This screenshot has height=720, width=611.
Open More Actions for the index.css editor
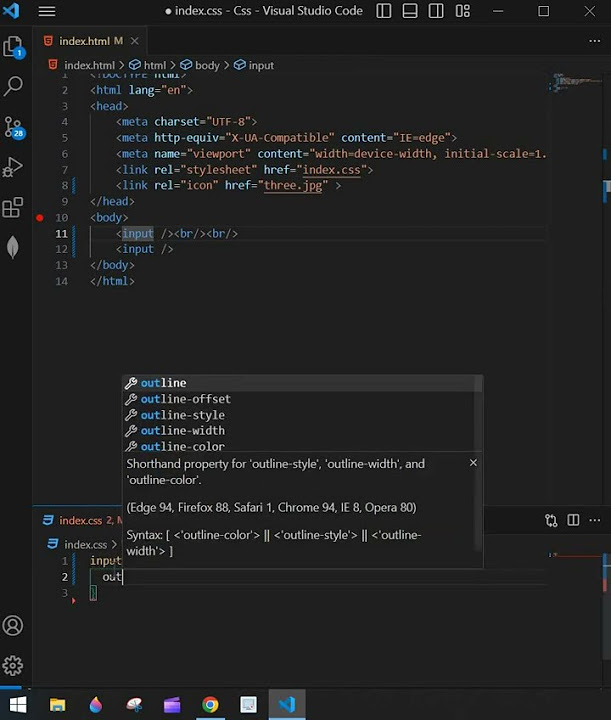[x=595, y=520]
